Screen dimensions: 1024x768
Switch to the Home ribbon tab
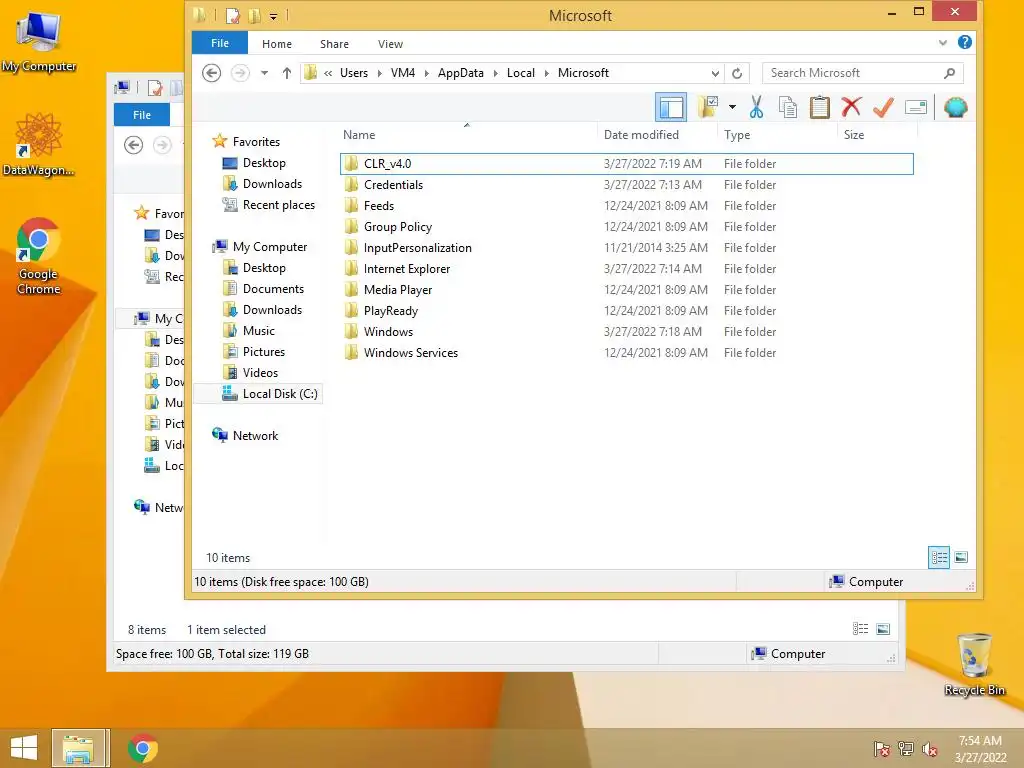click(277, 44)
